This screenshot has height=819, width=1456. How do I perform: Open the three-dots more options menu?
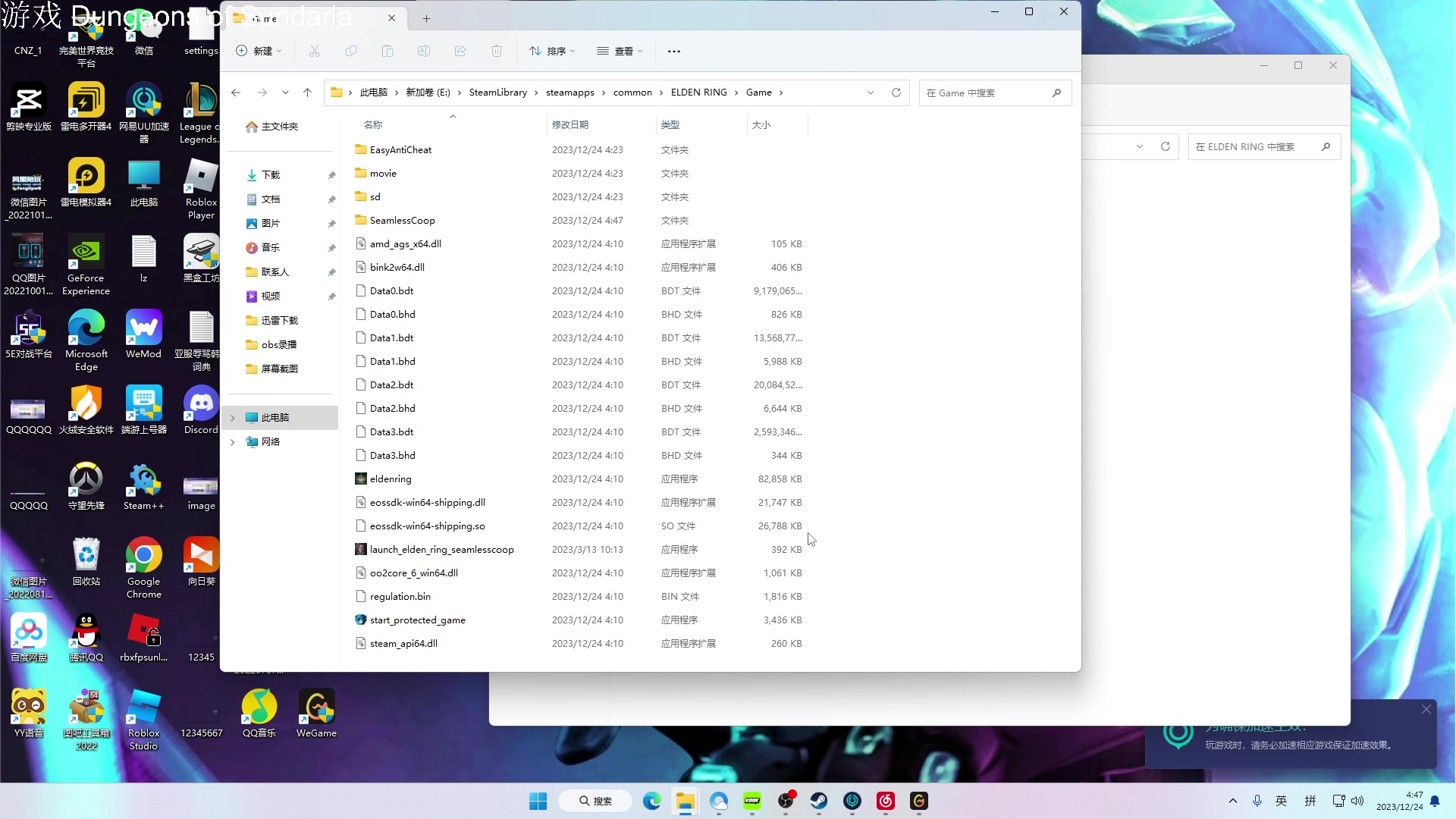tap(674, 51)
